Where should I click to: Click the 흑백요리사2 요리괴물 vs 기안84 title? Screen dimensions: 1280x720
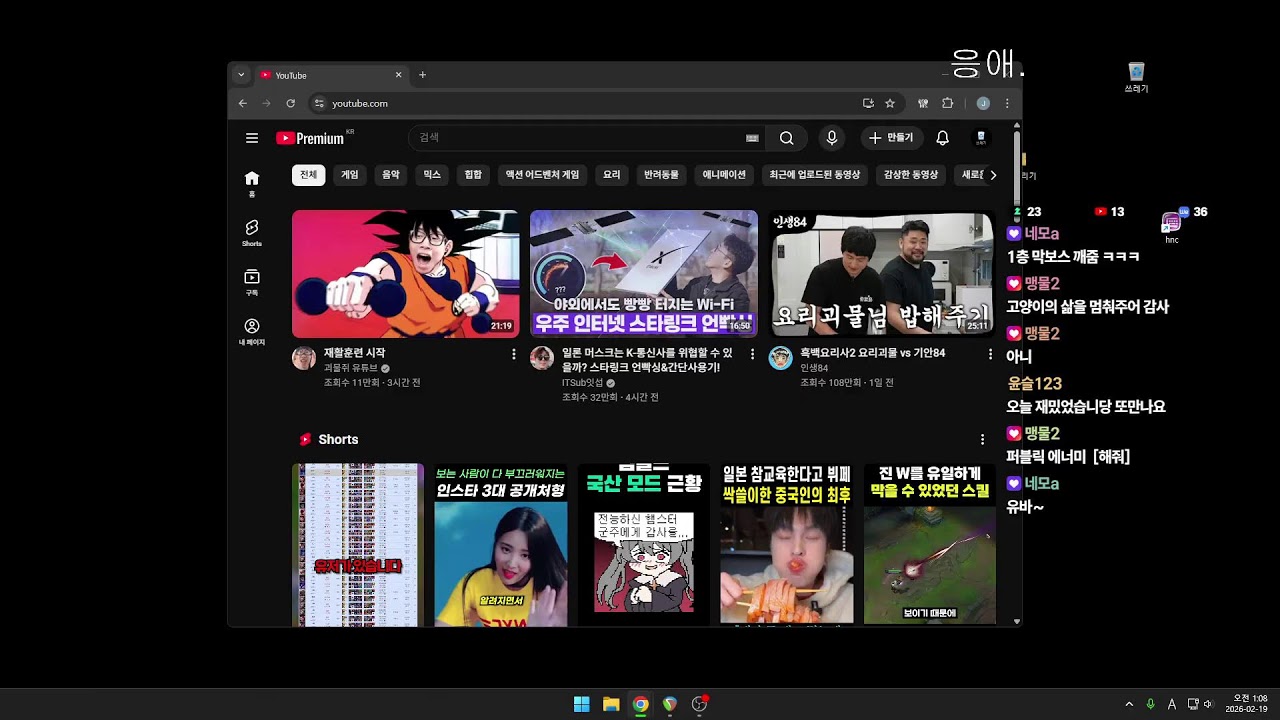[872, 353]
